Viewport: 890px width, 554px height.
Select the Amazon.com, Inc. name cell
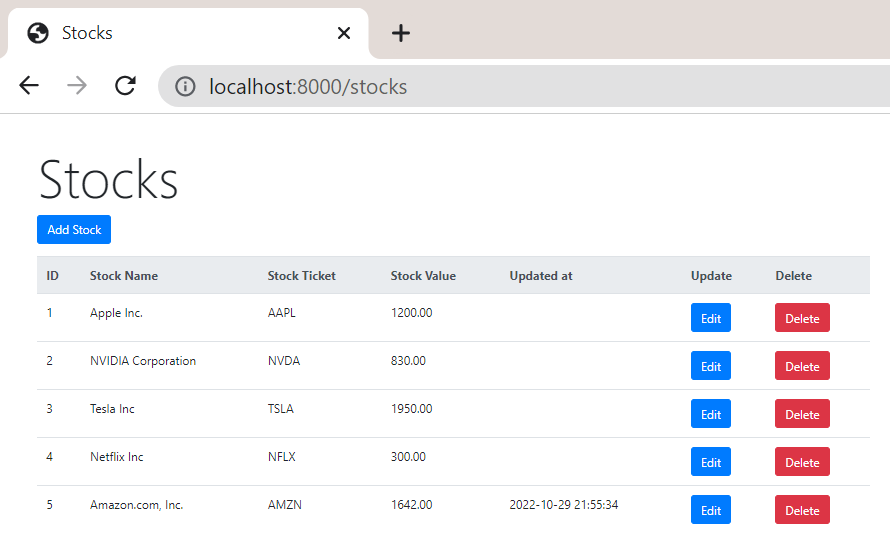click(136, 505)
